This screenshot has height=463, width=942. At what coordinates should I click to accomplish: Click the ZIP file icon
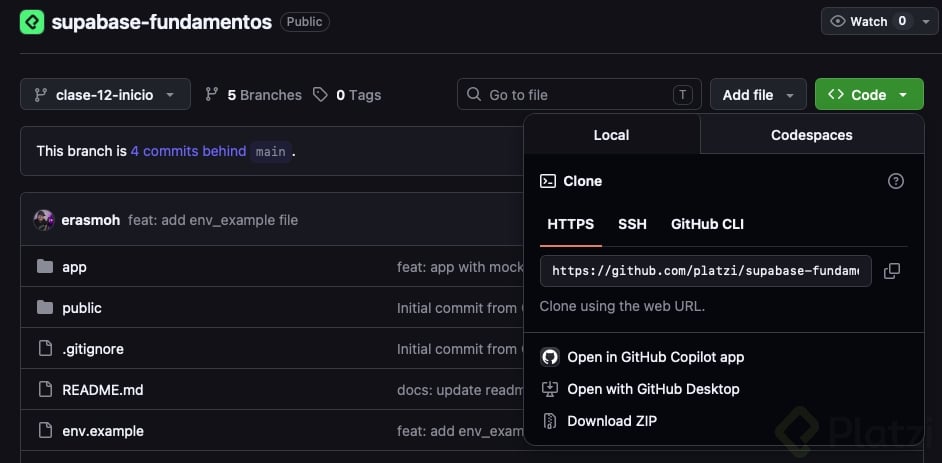tap(550, 420)
